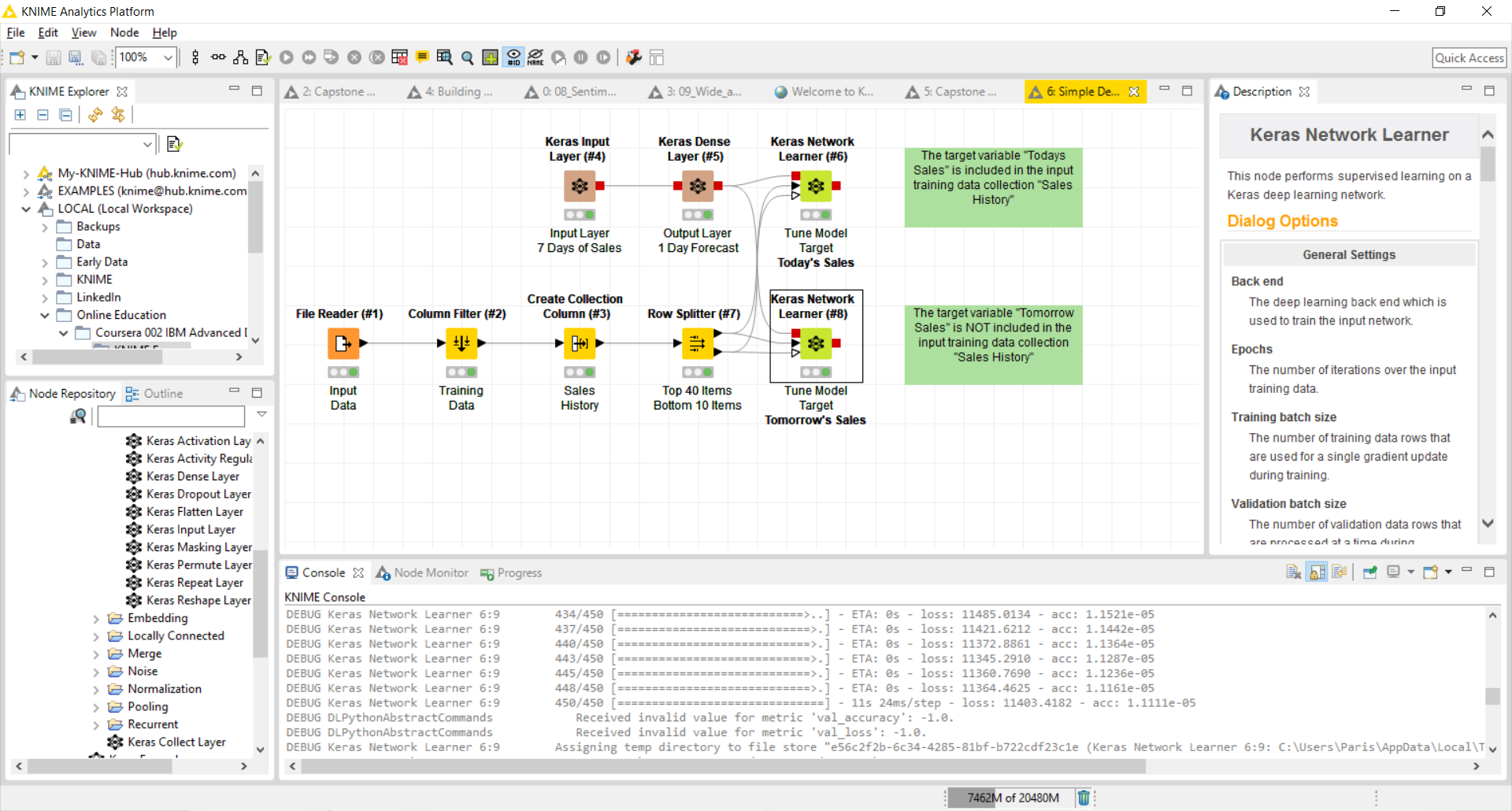Switch to the Progress tab
Image resolution: width=1512 pixels, height=811 pixels.
[511, 573]
